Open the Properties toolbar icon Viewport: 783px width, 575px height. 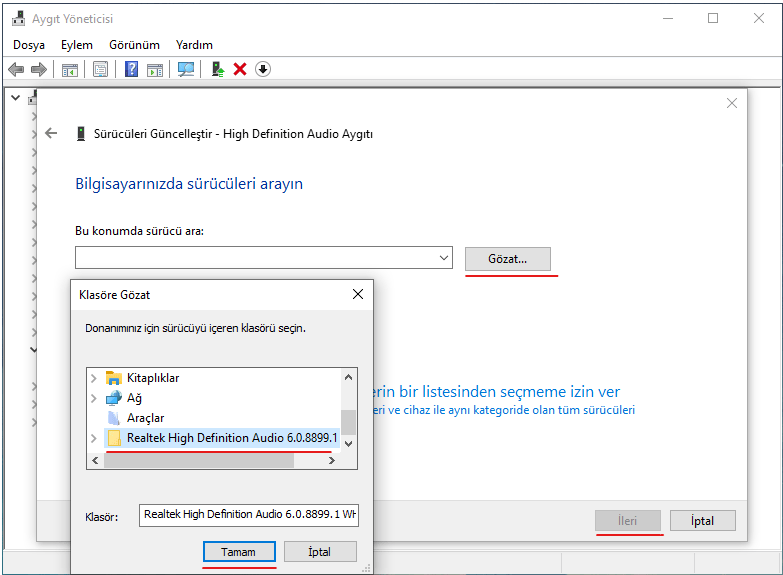click(x=100, y=69)
